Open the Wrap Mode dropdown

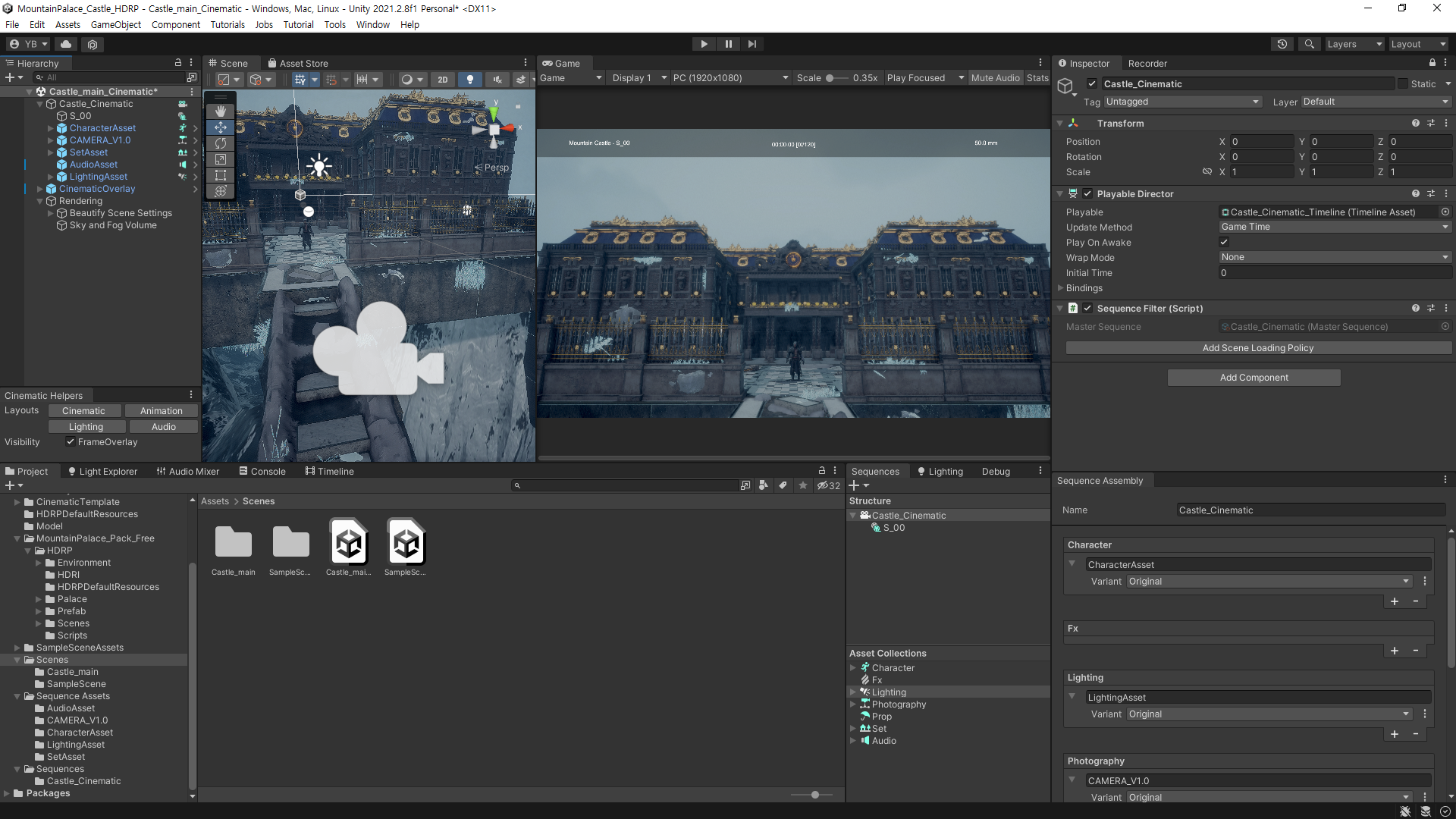coord(1334,257)
